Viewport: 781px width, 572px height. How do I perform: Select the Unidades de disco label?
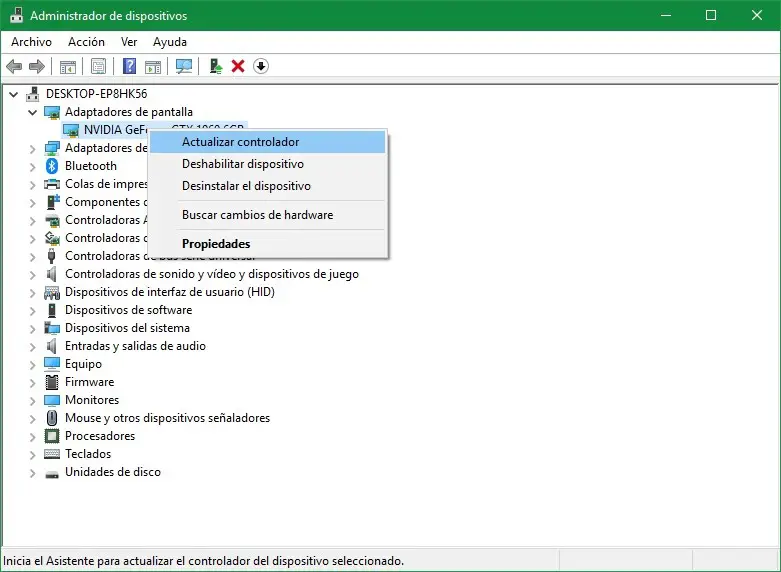tap(113, 472)
